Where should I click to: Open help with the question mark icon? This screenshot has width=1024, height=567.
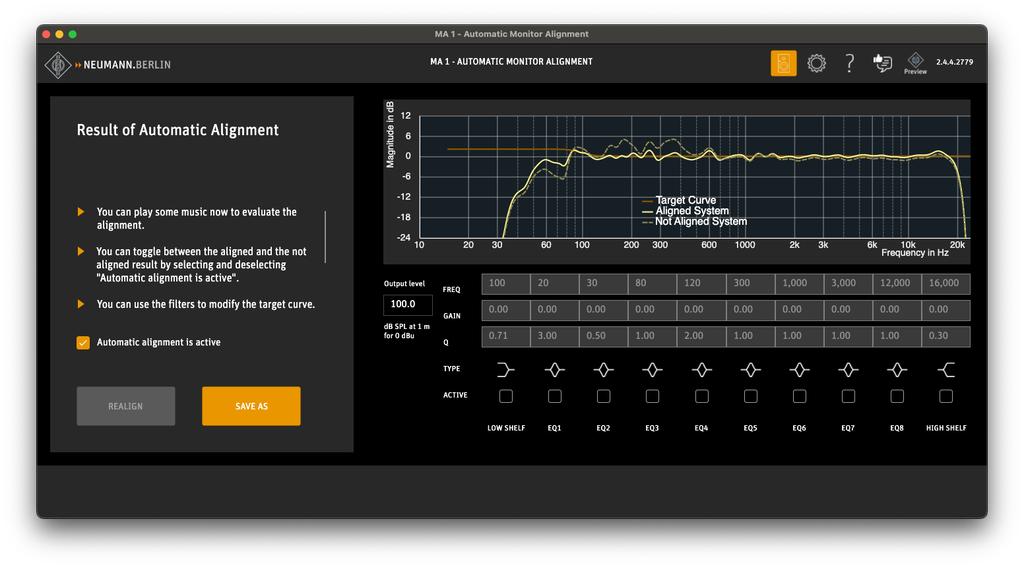click(849, 63)
